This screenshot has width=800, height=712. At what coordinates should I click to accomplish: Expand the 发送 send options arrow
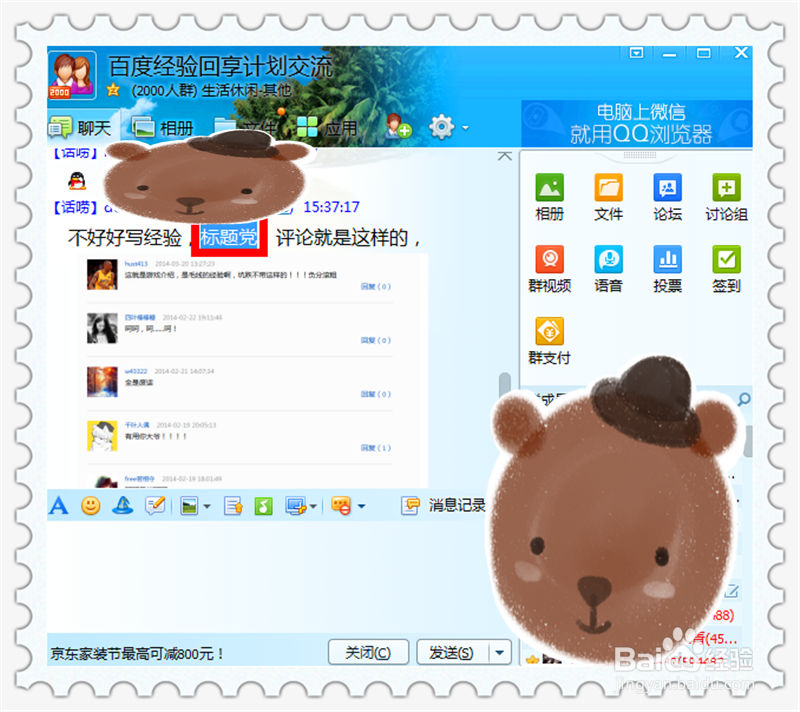click(500, 652)
